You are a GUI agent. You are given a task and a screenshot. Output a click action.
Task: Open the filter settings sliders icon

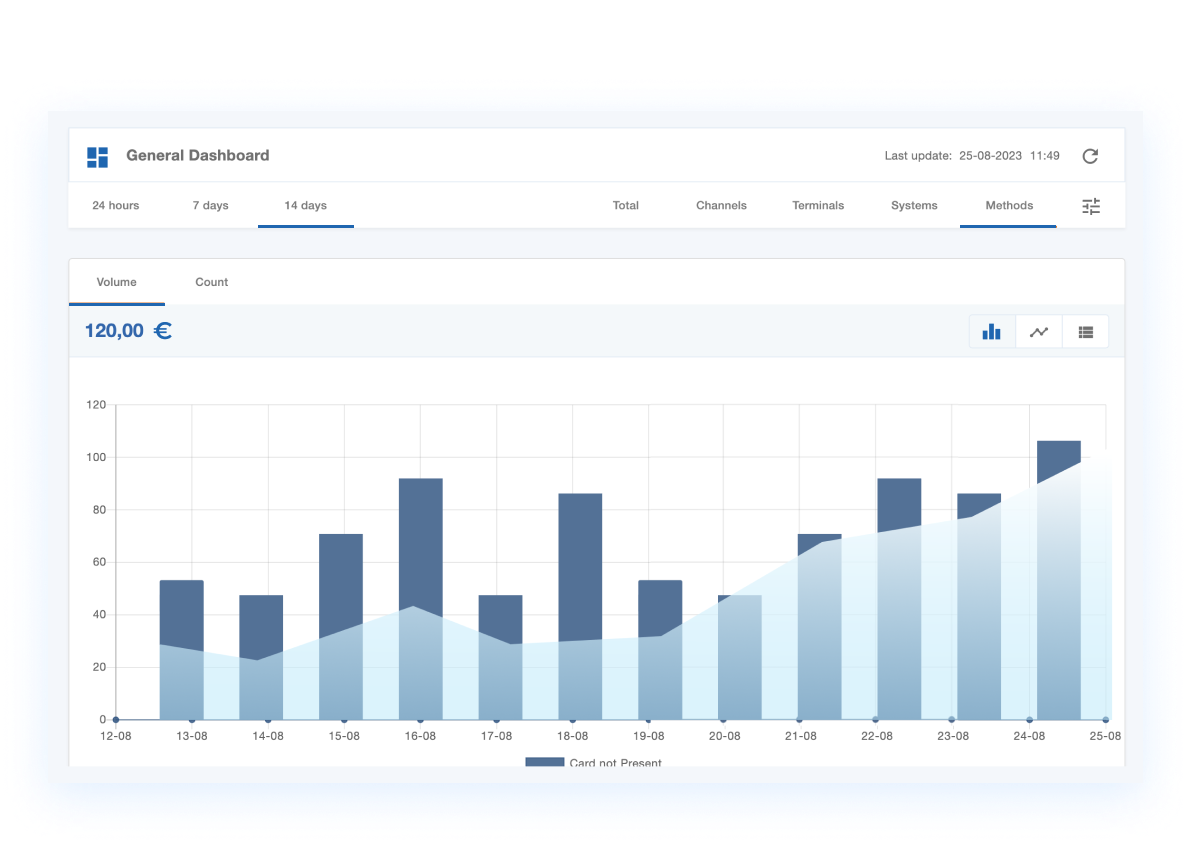[1090, 206]
